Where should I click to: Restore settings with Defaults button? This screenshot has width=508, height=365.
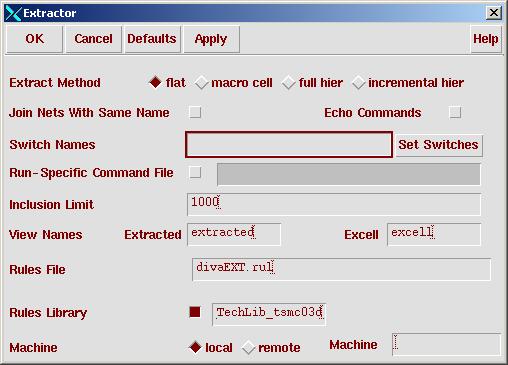[x=152, y=39]
